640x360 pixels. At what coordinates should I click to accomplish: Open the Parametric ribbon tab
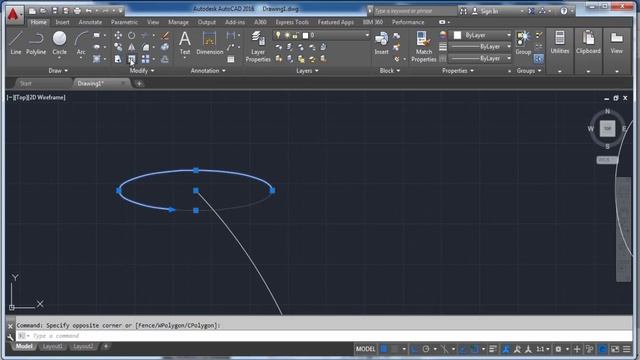point(124,22)
